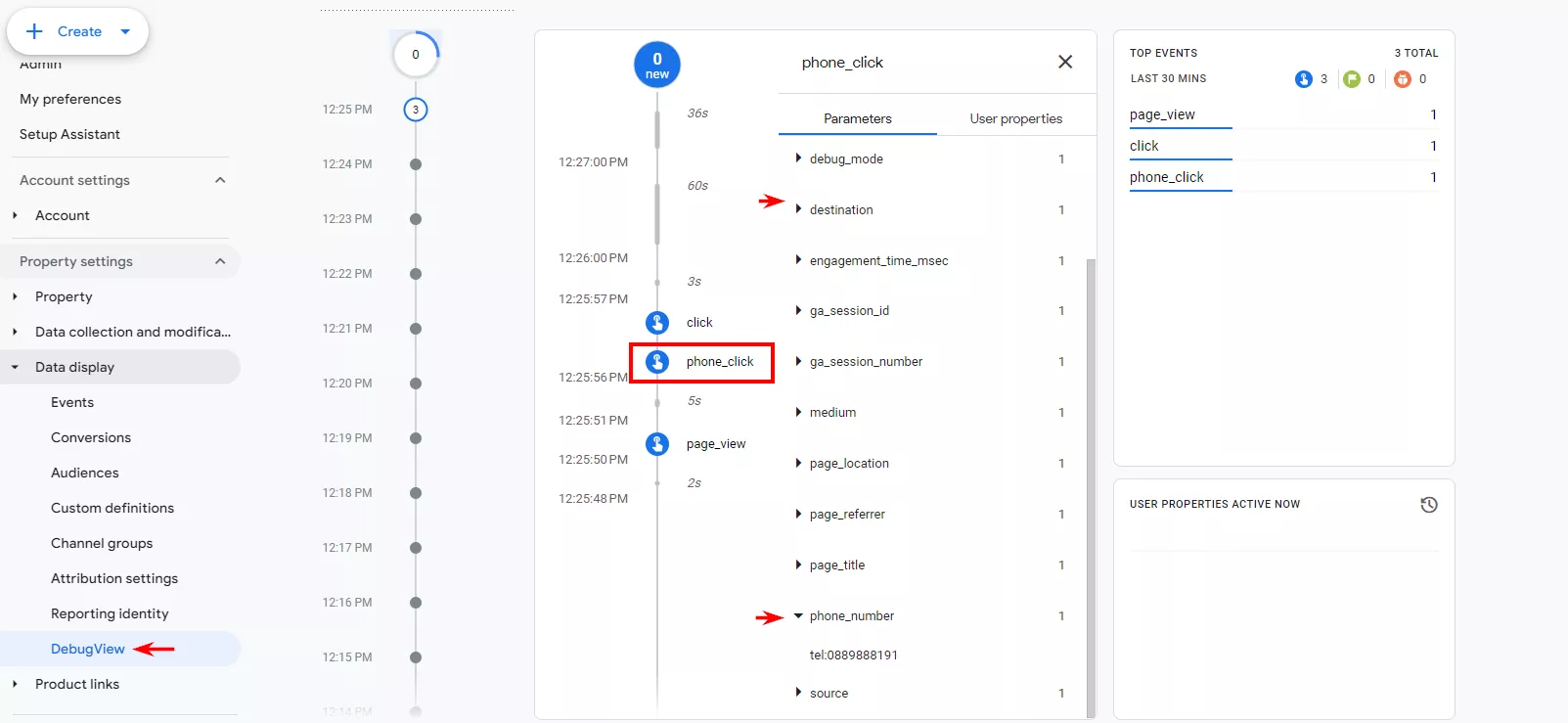Image resolution: width=1568 pixels, height=723 pixels.
Task: Expand Data collection and modification item
Action: [x=15, y=332]
